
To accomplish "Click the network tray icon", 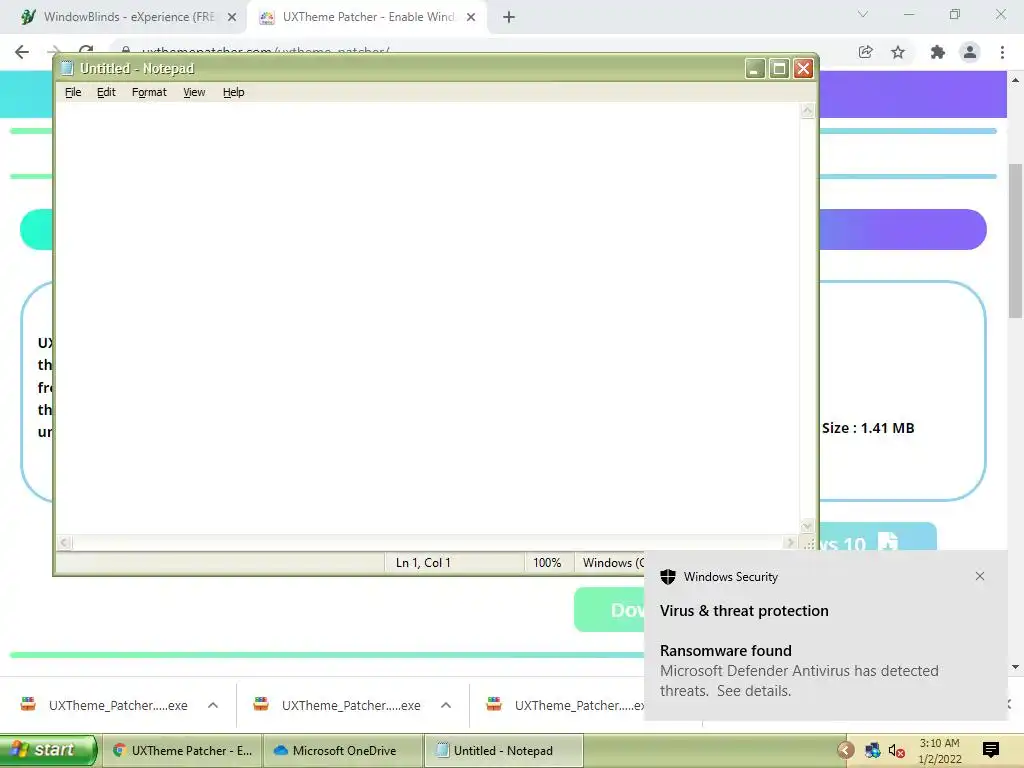I will 872,750.
